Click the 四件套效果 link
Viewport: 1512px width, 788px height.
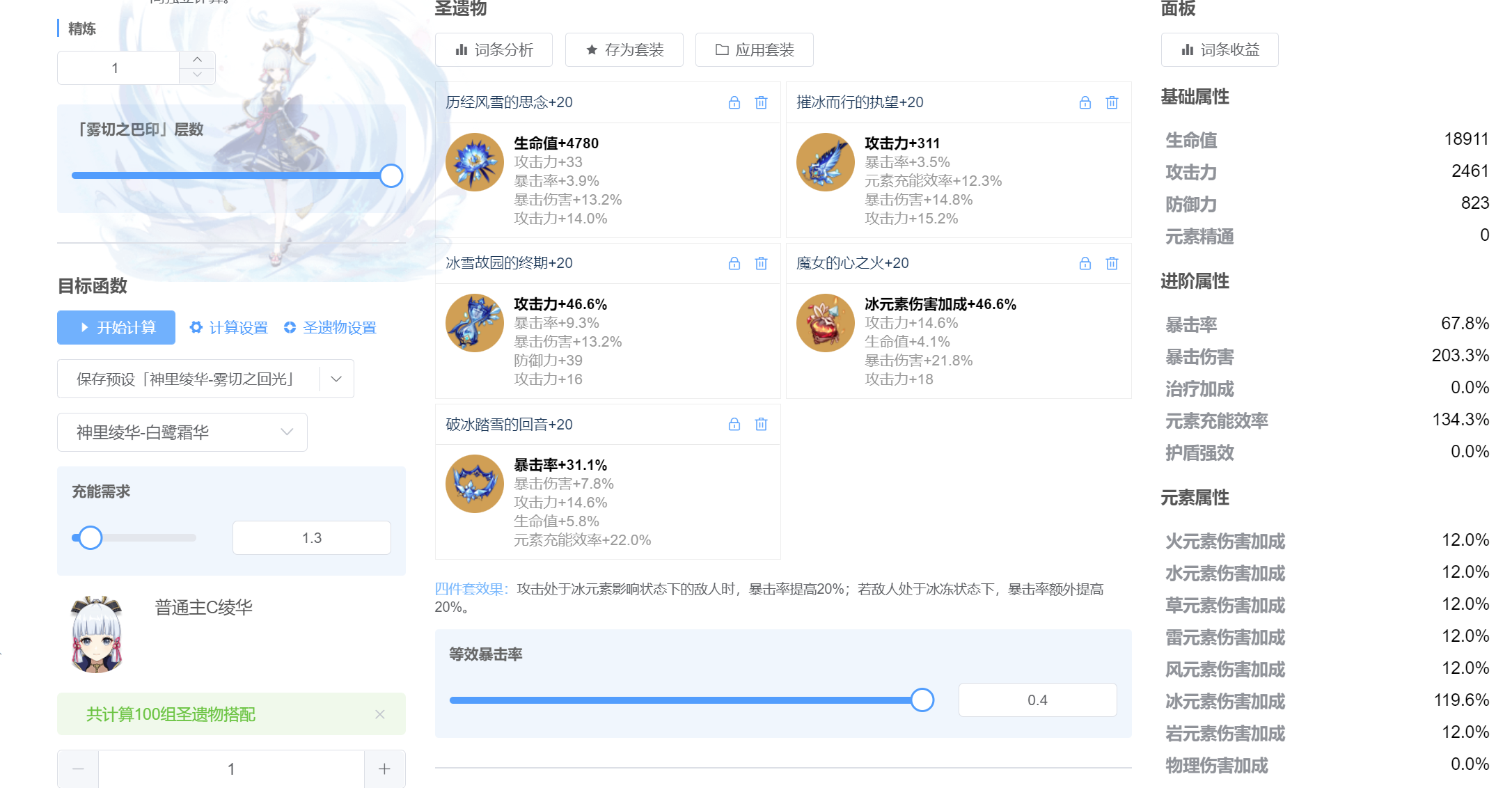click(469, 588)
